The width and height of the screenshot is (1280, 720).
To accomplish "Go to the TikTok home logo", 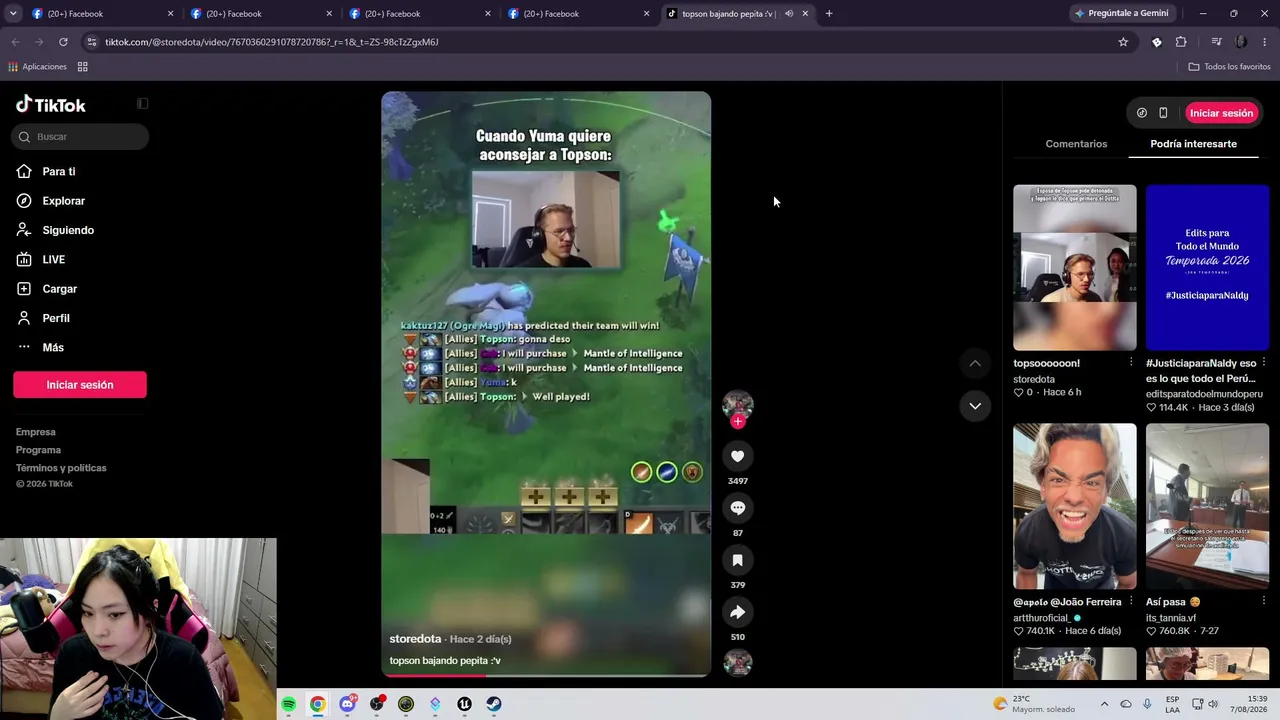I will coord(51,105).
